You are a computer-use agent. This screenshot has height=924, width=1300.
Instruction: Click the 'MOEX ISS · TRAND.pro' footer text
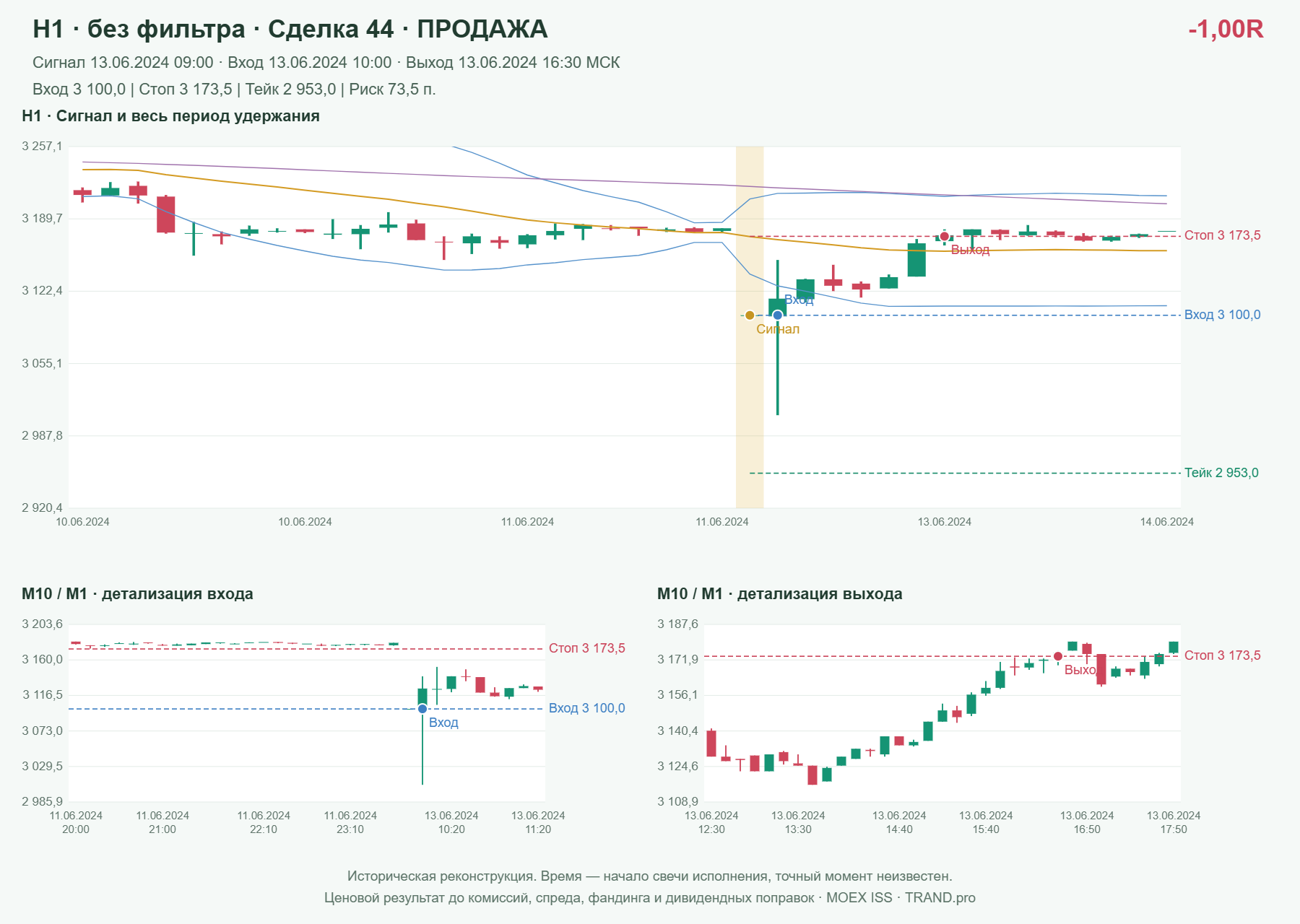[x=901, y=898]
